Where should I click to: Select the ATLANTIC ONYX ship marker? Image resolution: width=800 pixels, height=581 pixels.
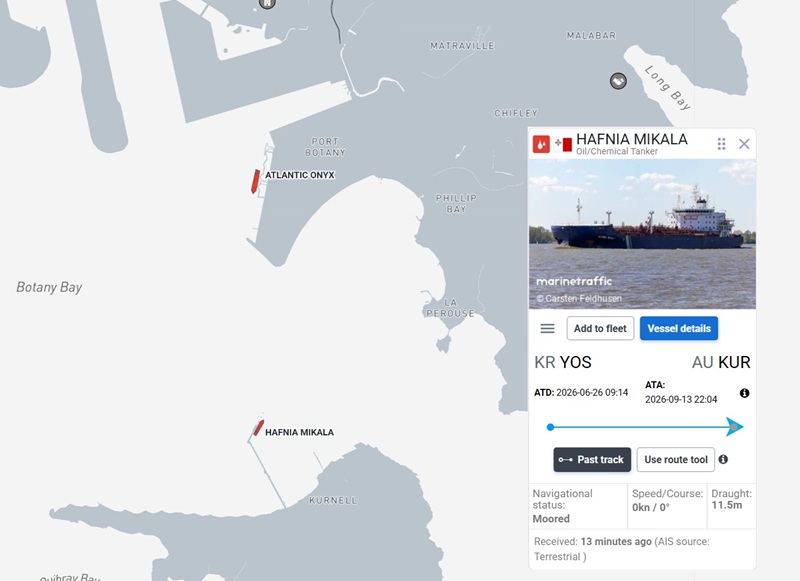(x=255, y=181)
